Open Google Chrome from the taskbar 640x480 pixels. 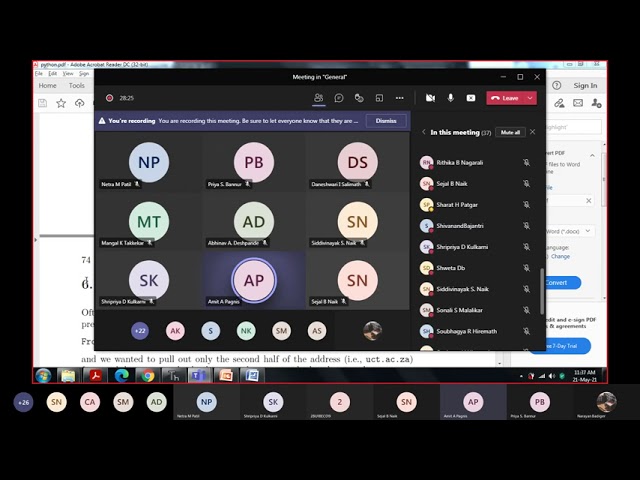tap(147, 376)
